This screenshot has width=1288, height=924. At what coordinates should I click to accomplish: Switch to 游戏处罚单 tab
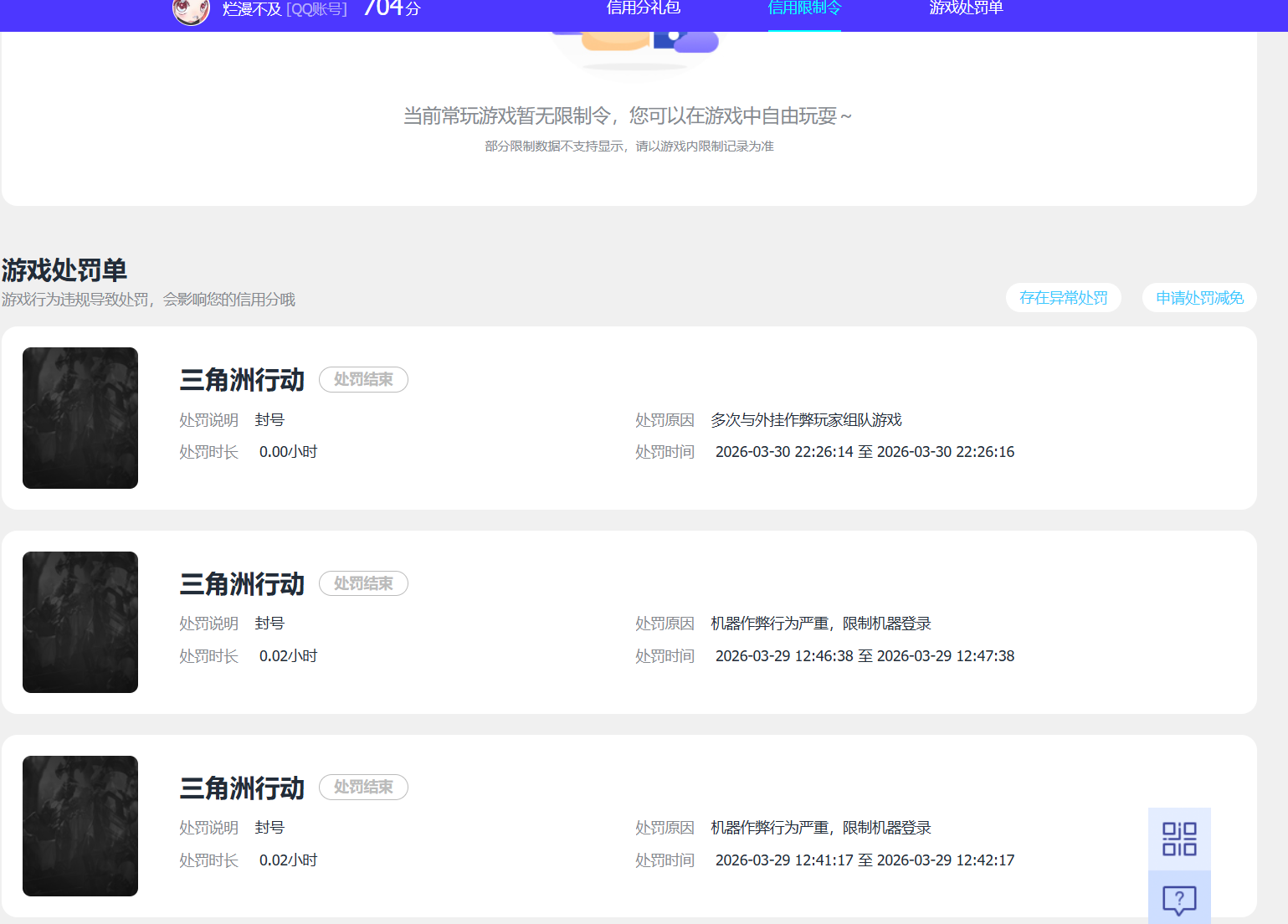pyautogui.click(x=966, y=8)
